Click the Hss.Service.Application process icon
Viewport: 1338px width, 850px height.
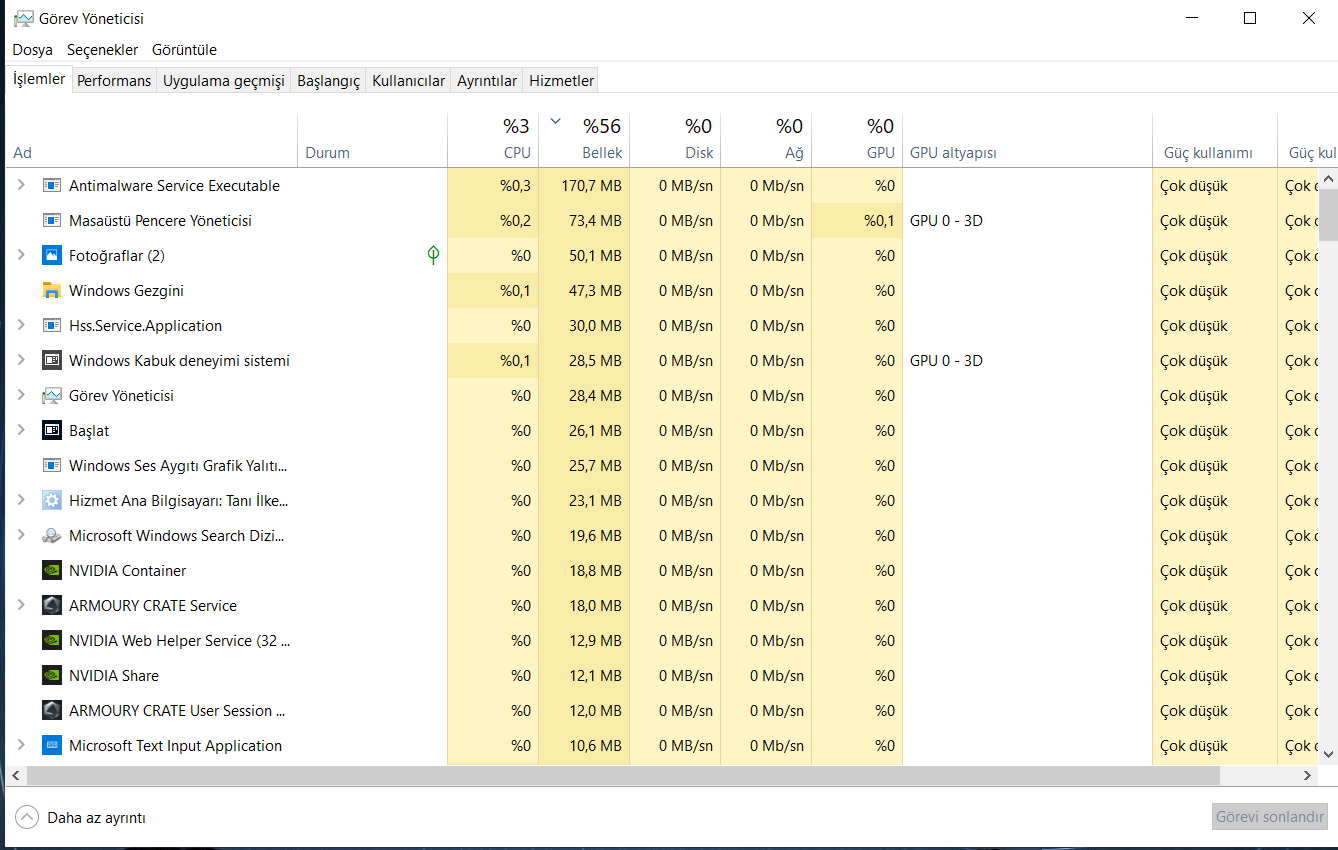pos(52,326)
